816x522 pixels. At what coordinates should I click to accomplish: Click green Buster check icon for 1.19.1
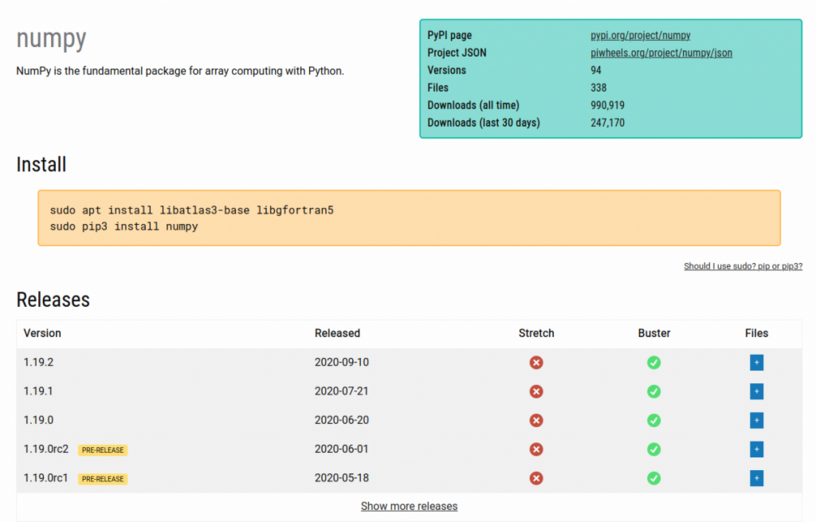(654, 391)
